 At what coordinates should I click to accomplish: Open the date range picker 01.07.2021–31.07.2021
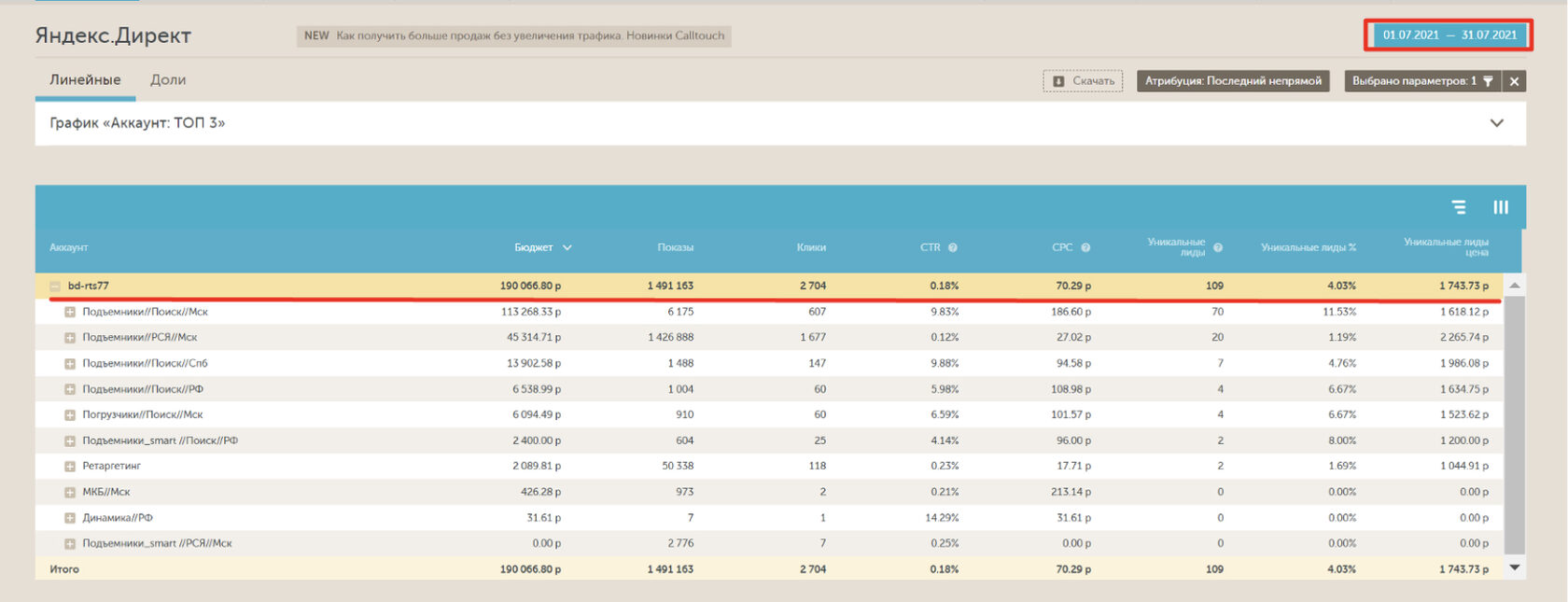(x=1449, y=35)
